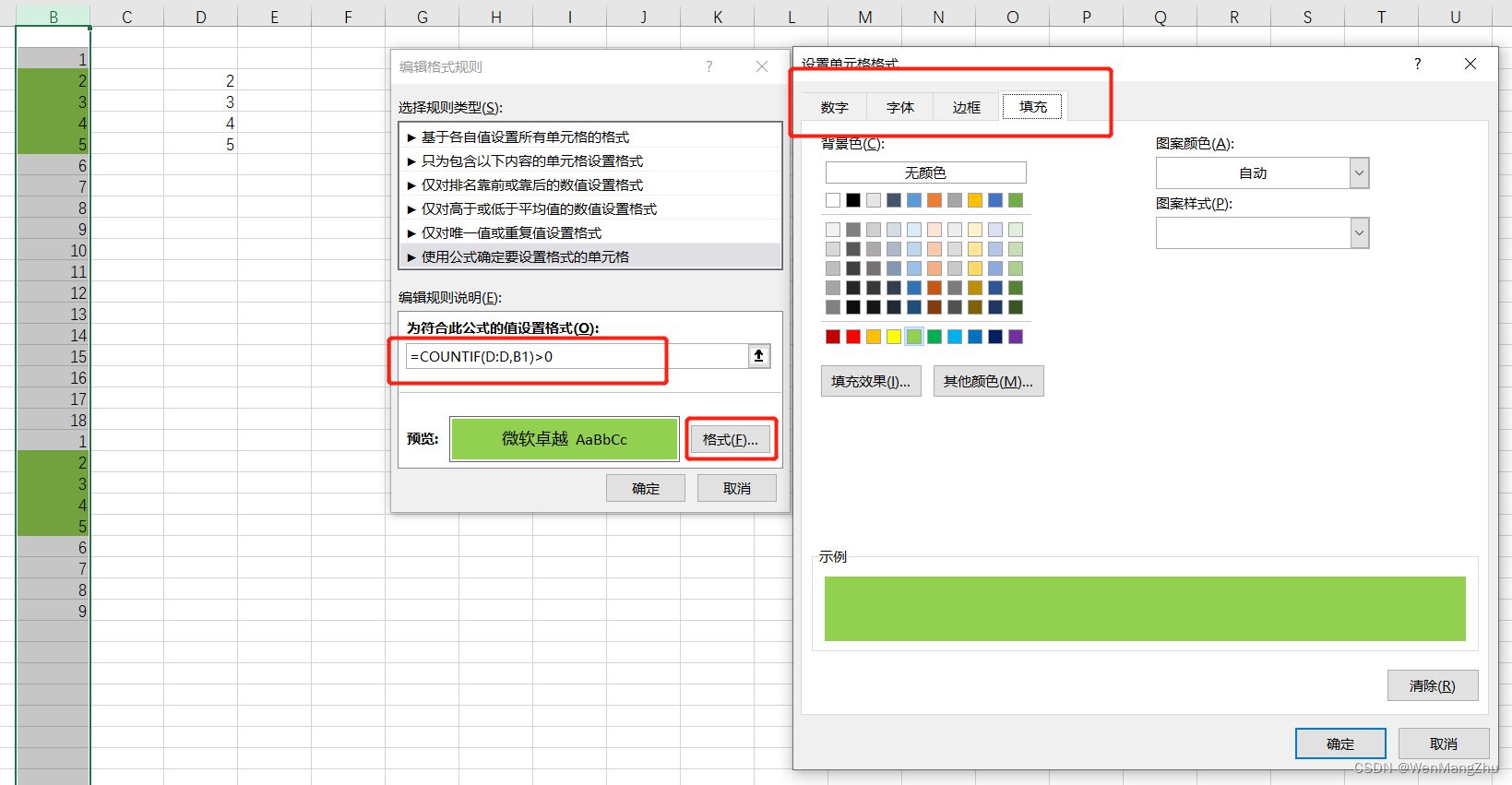Select rule type 使用公式确定要设置格式的单元格

[590, 256]
